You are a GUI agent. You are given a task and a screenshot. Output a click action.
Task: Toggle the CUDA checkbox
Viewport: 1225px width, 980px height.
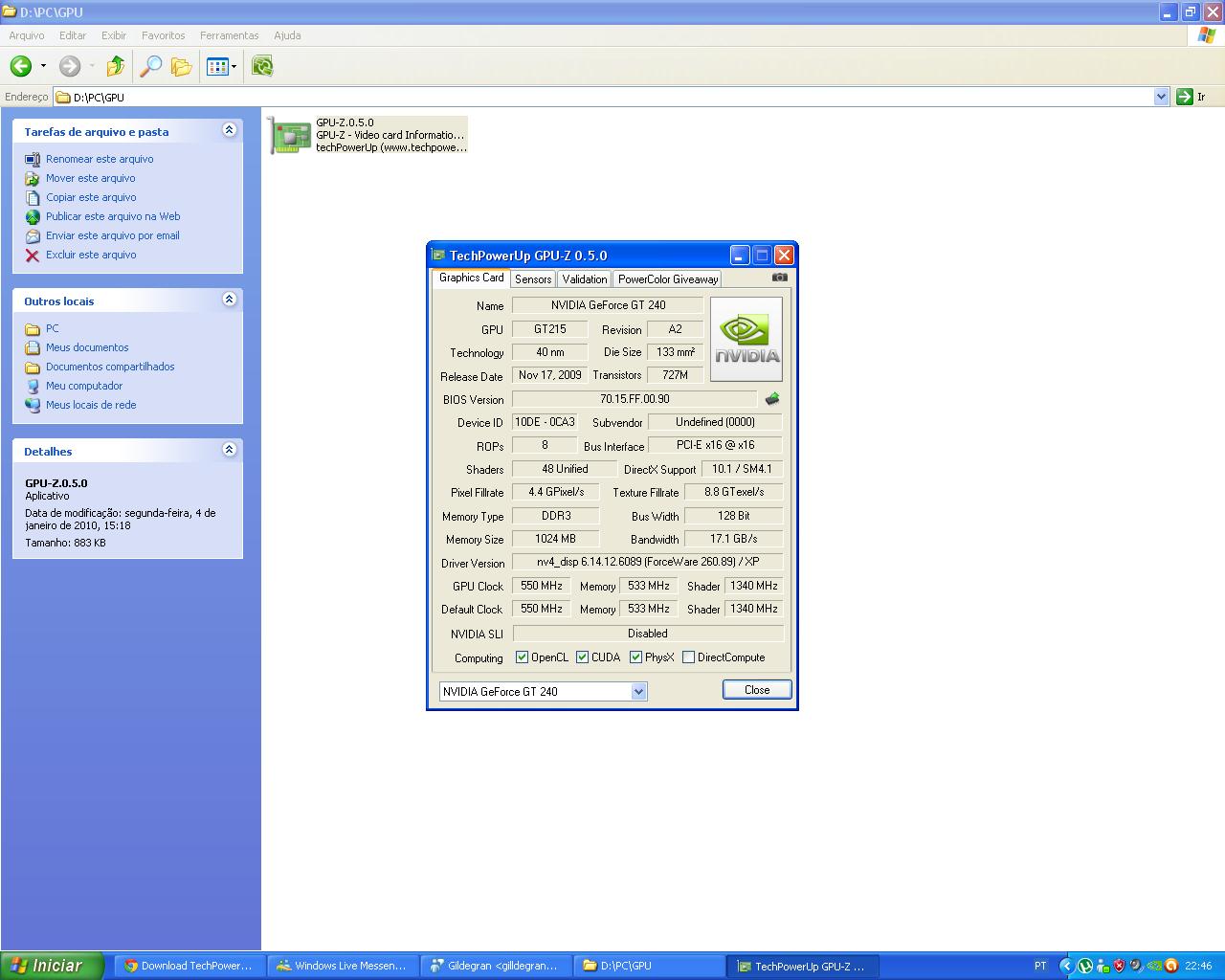(582, 657)
